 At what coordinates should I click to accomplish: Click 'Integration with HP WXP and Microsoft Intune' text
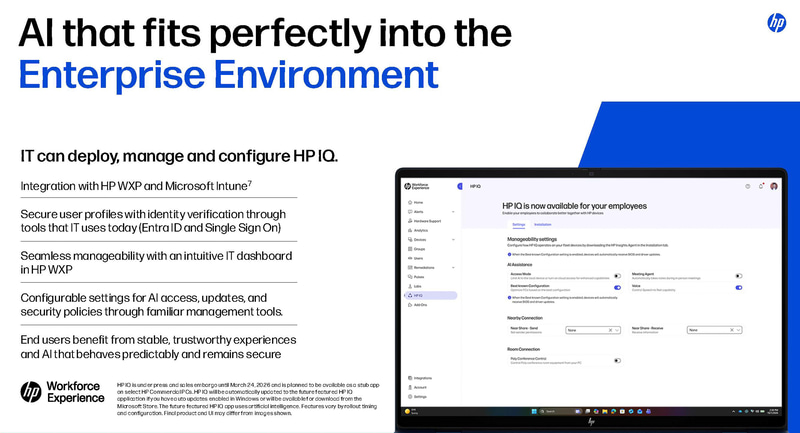(x=136, y=186)
